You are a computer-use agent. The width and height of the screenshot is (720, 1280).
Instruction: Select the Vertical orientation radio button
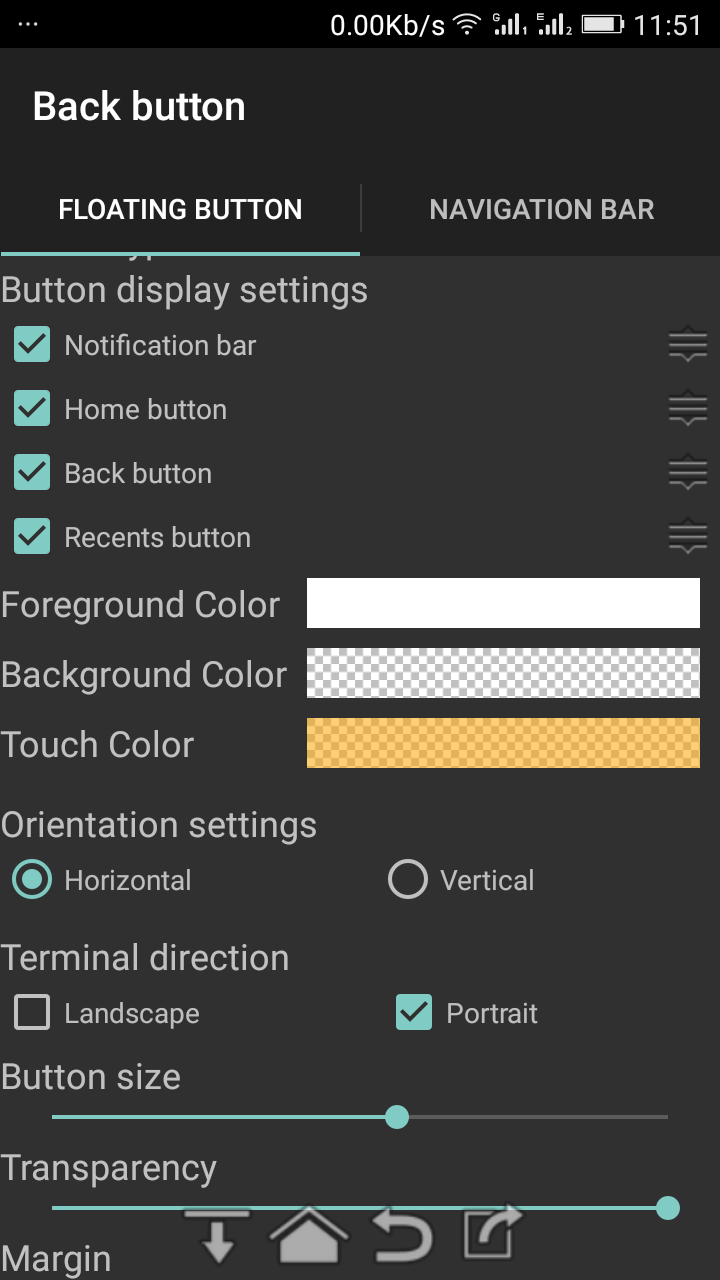(x=408, y=880)
